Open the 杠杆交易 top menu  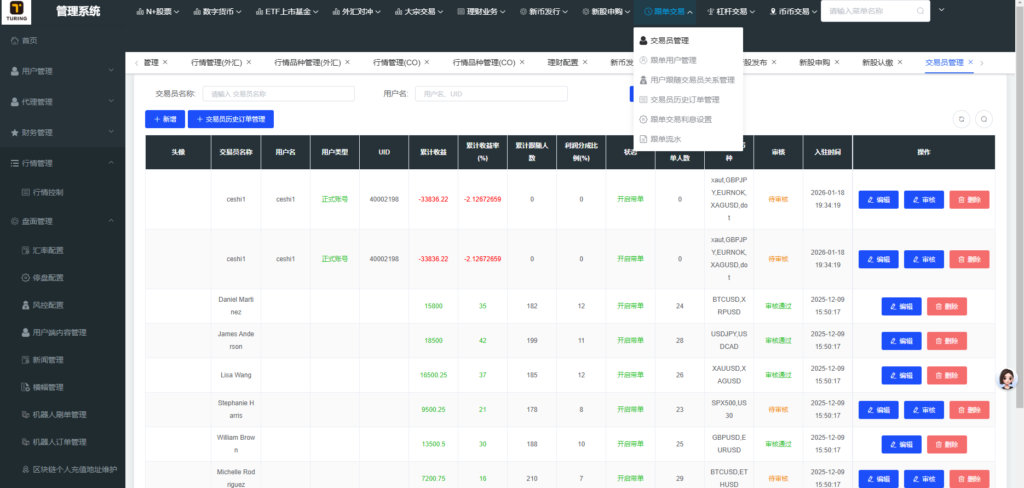coord(731,12)
